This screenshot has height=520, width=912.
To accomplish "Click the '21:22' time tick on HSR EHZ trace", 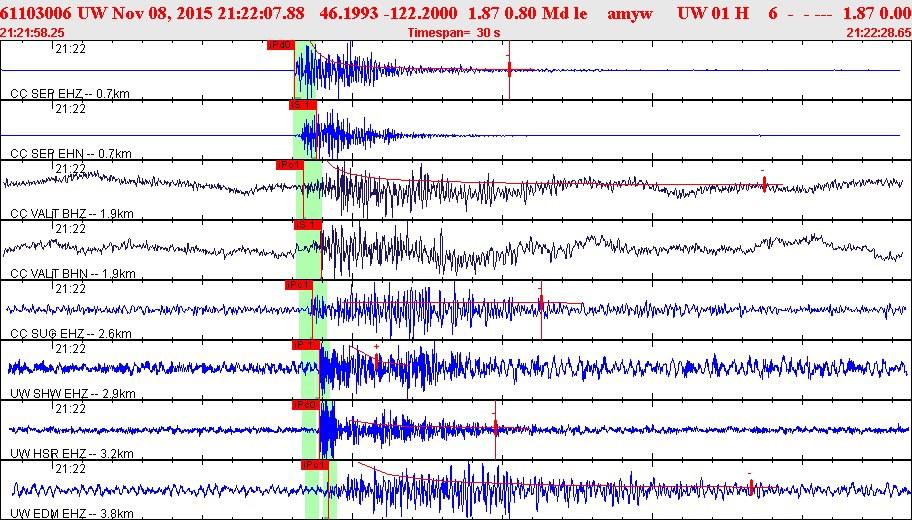I will pyautogui.click(x=70, y=408).
